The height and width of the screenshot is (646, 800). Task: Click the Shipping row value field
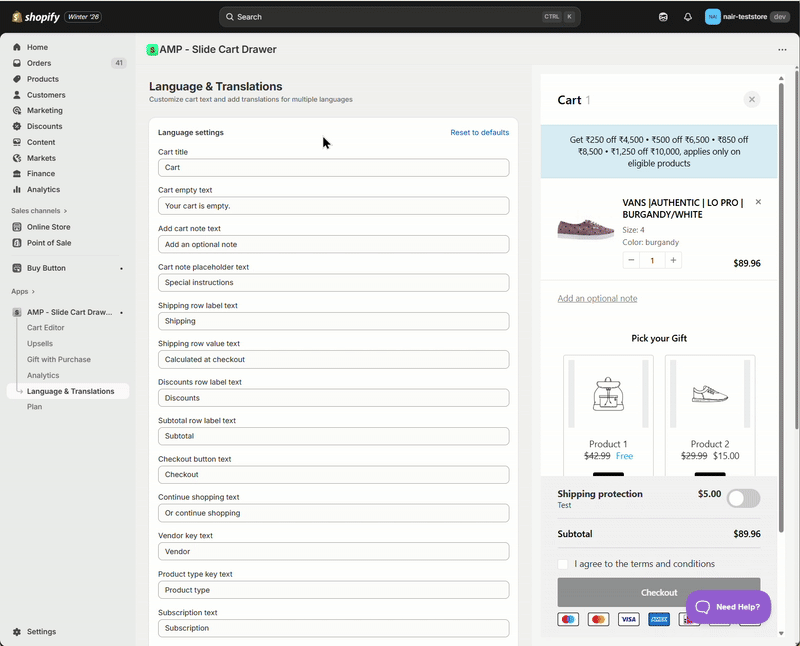(333, 359)
